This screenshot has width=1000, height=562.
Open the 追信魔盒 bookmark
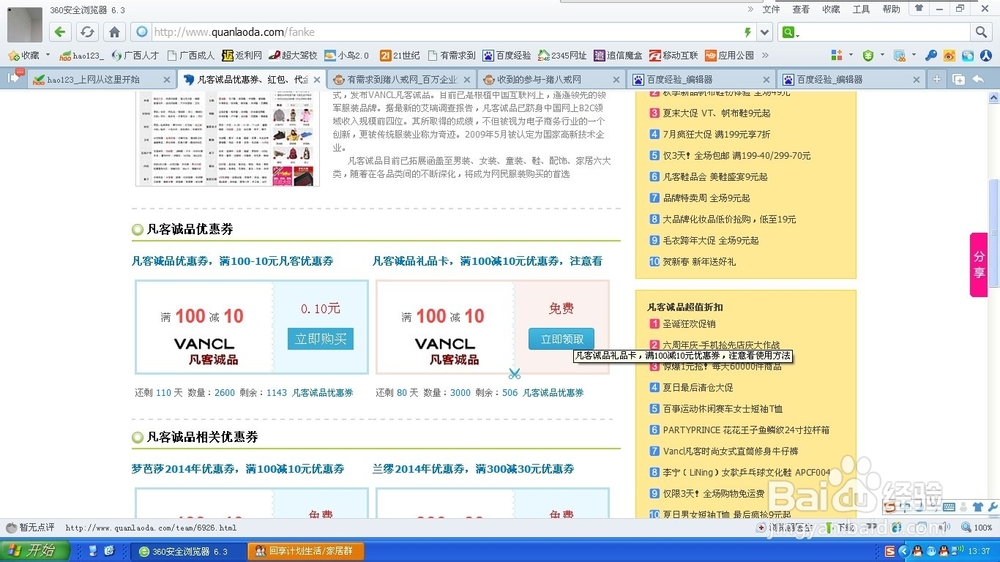coord(618,55)
